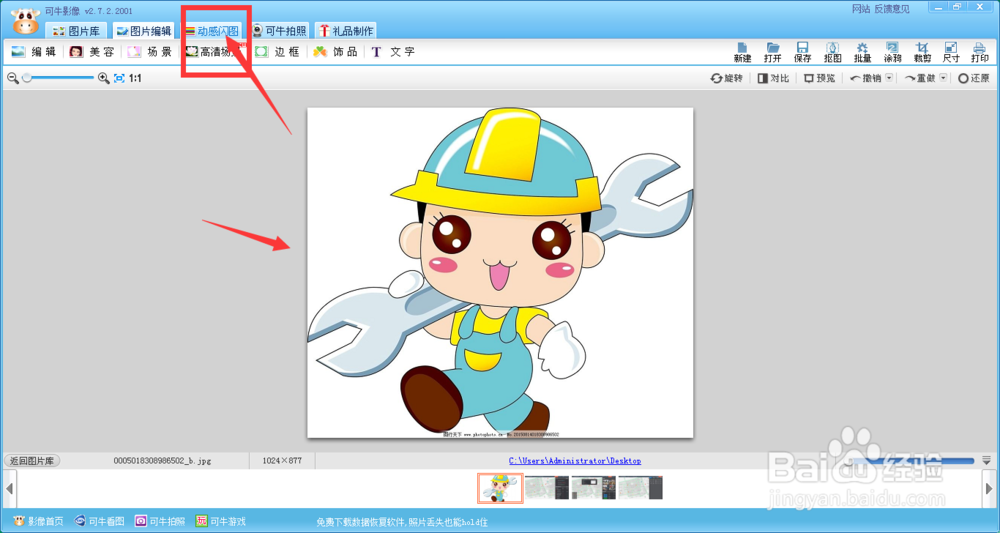Expand the 撤销 undo dropdown arrow
This screenshot has height=533, width=1000.
point(890,78)
